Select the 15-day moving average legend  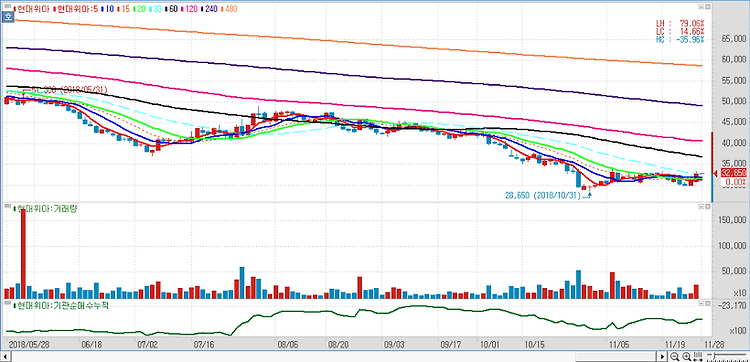[124, 9]
